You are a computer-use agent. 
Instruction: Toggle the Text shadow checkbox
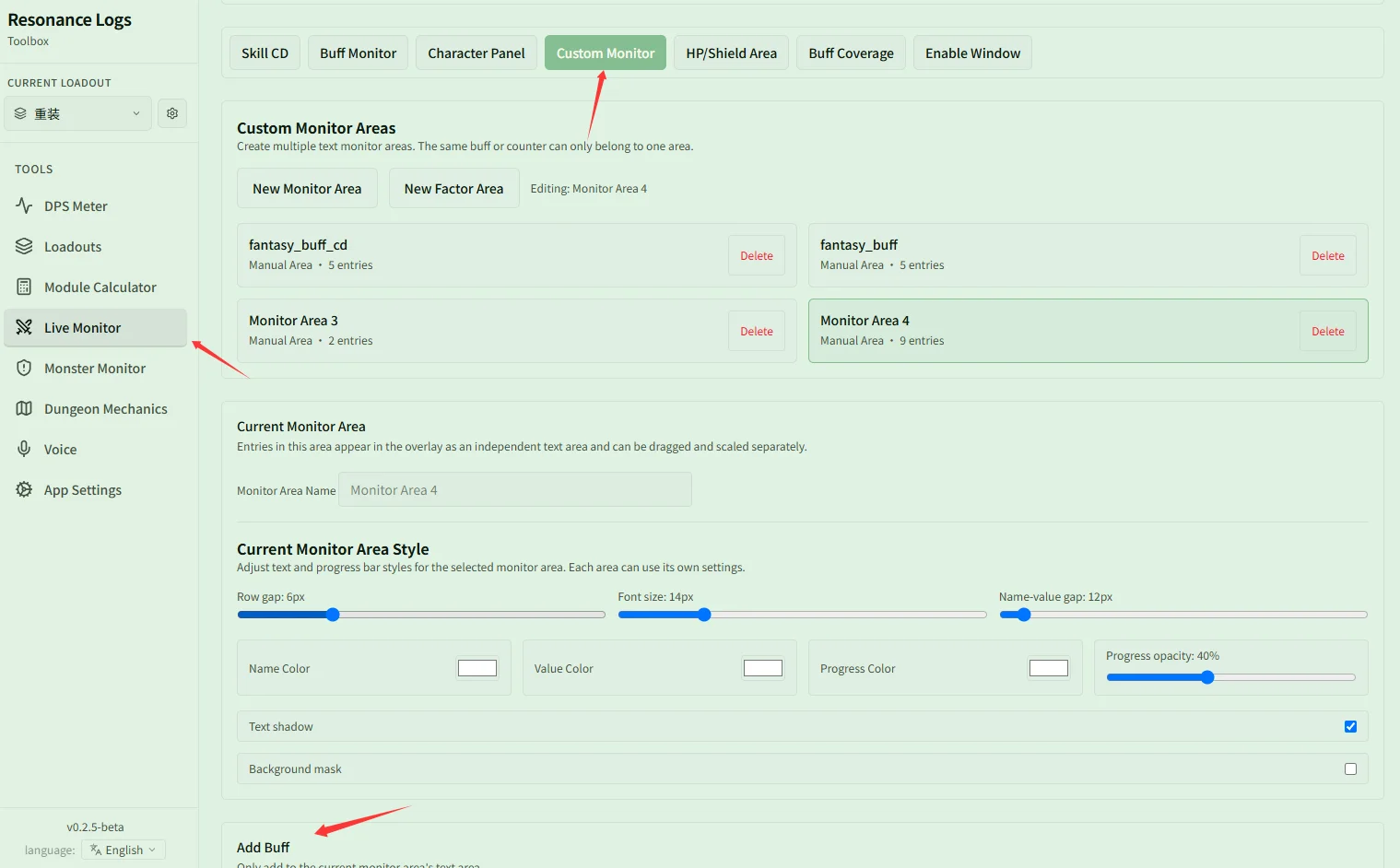[x=1350, y=726]
